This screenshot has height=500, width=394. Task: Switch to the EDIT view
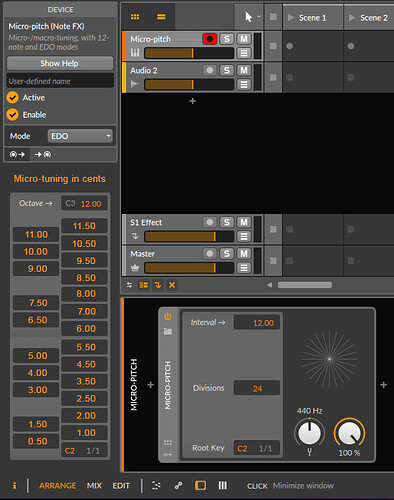121,486
